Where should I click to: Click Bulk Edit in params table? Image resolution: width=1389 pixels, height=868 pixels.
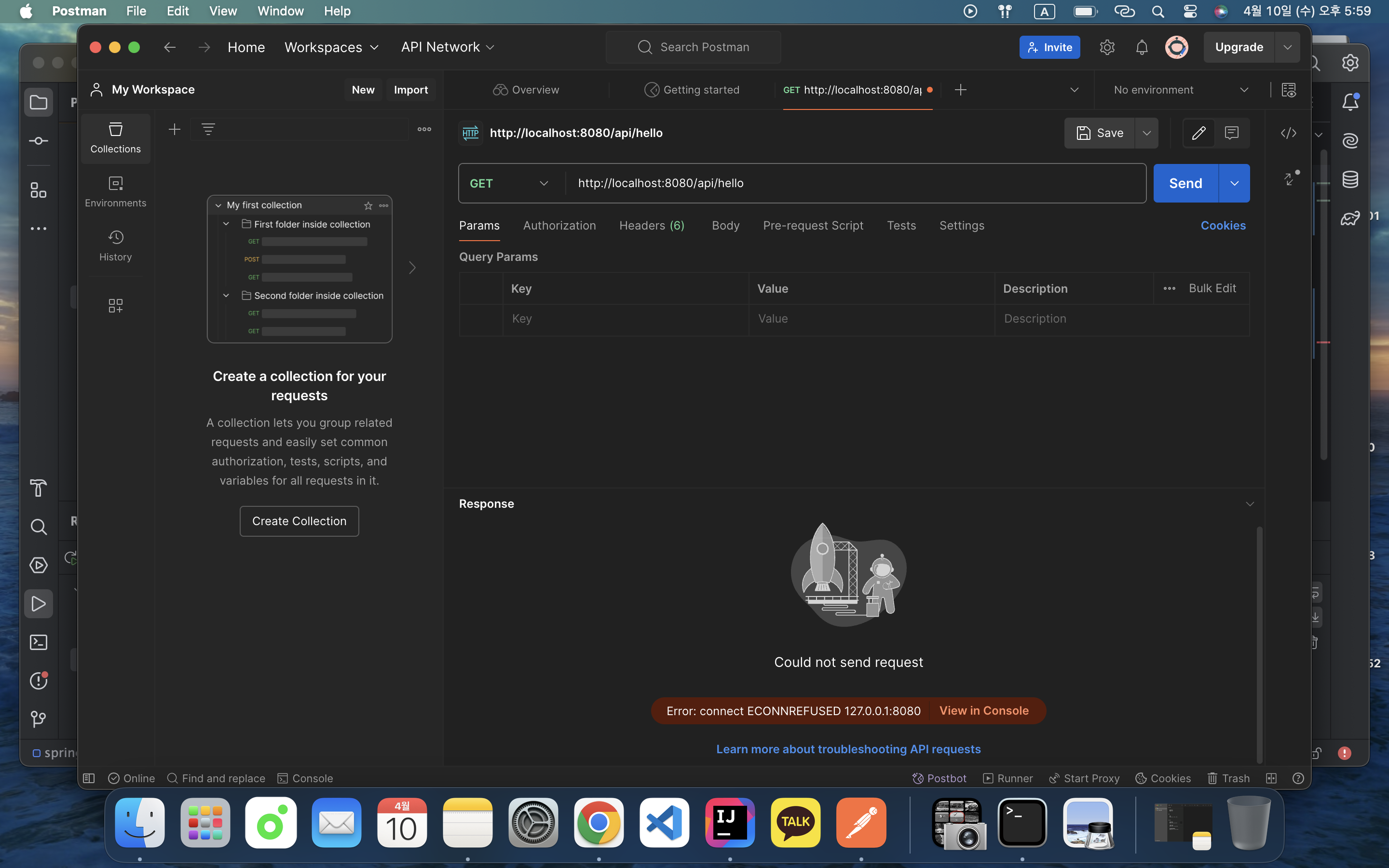tap(1212, 289)
